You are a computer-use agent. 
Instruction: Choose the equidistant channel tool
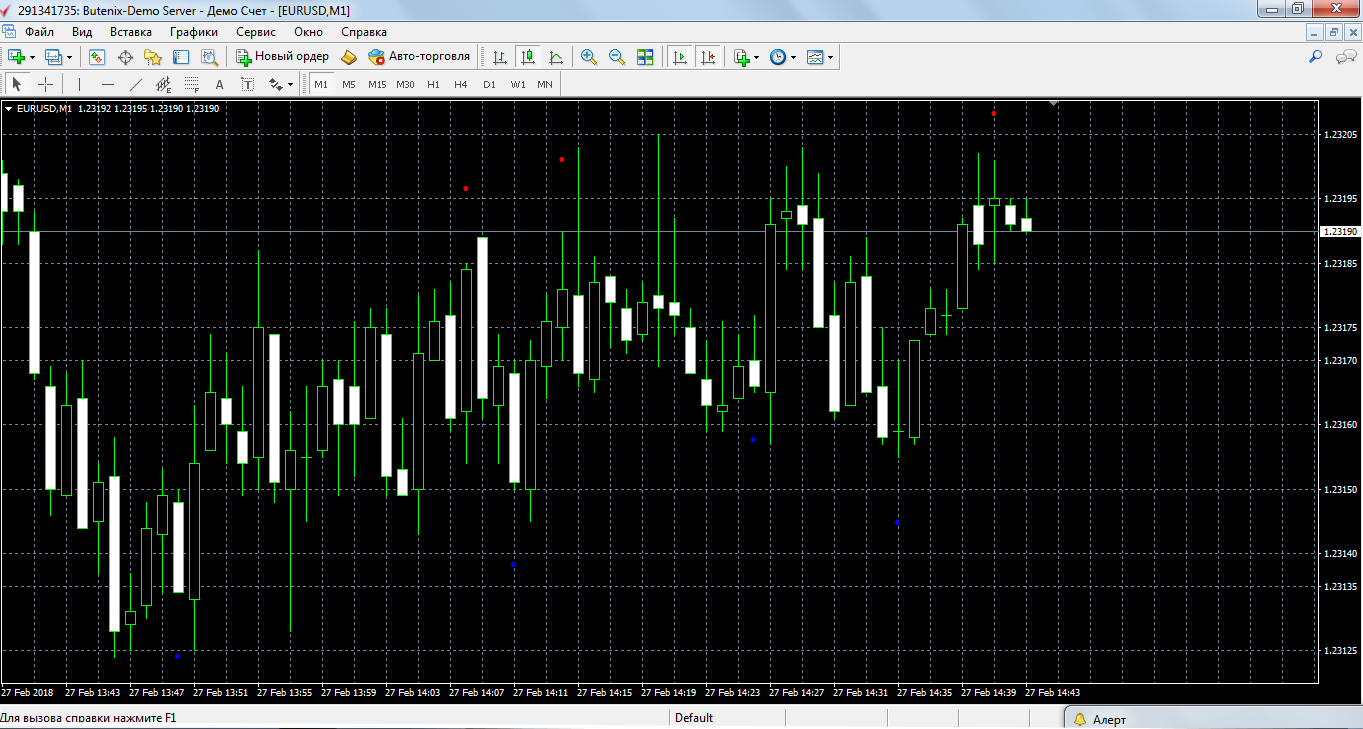pyautogui.click(x=164, y=85)
